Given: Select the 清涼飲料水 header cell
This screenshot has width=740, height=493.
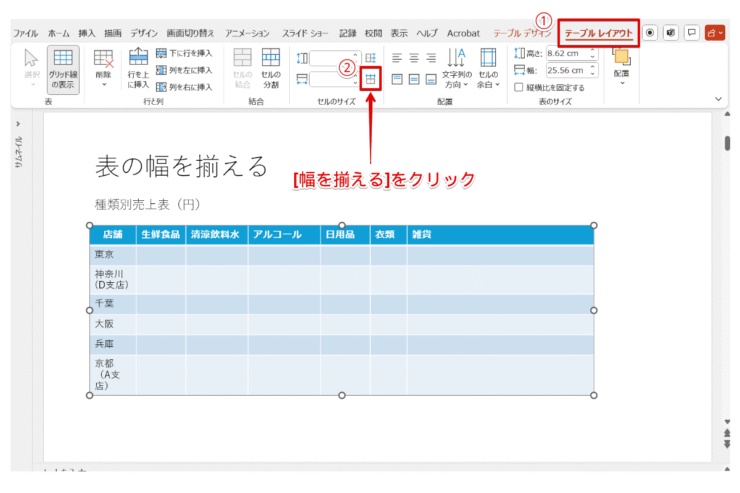Looking at the screenshot, I should pyautogui.click(x=215, y=234).
